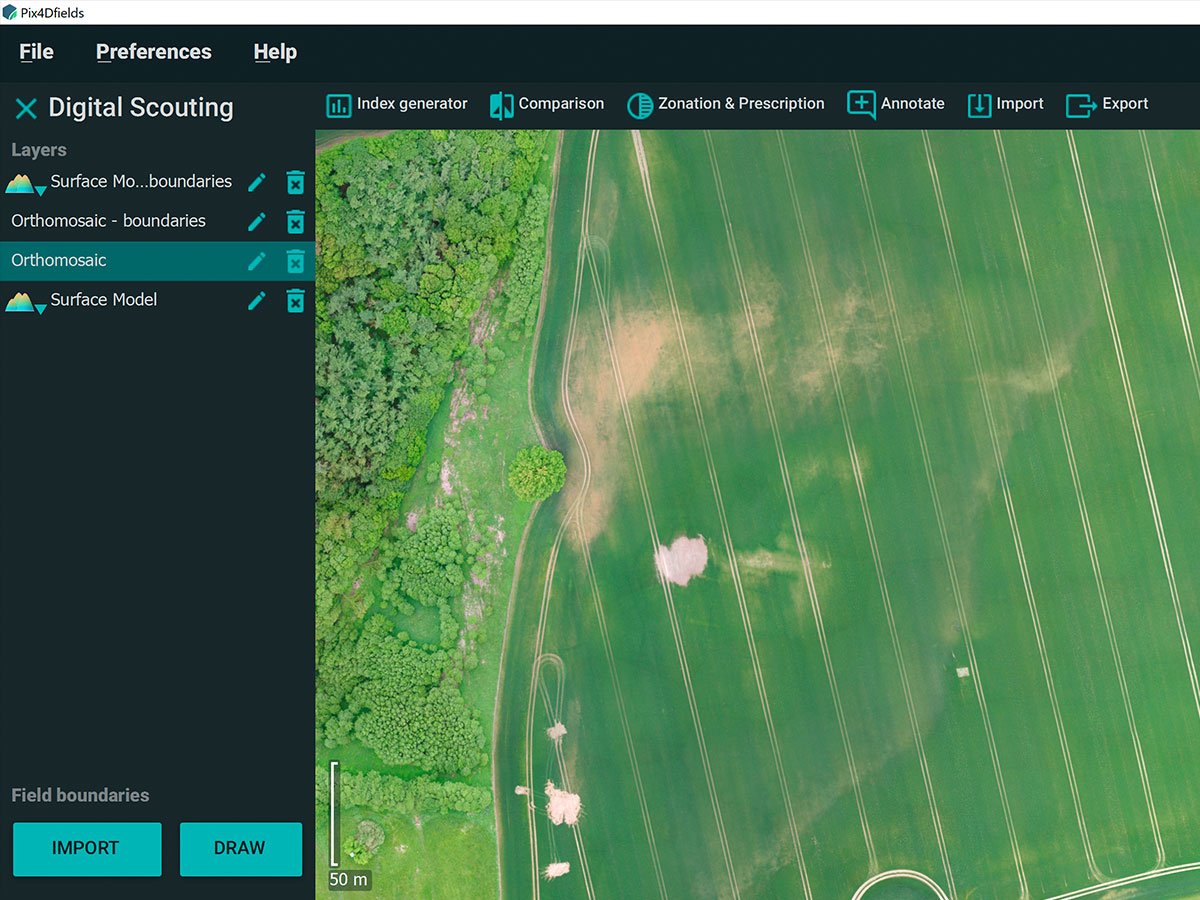The height and width of the screenshot is (900, 1200).
Task: Expand color map dropdown for Surface Model
Action: click(x=40, y=309)
